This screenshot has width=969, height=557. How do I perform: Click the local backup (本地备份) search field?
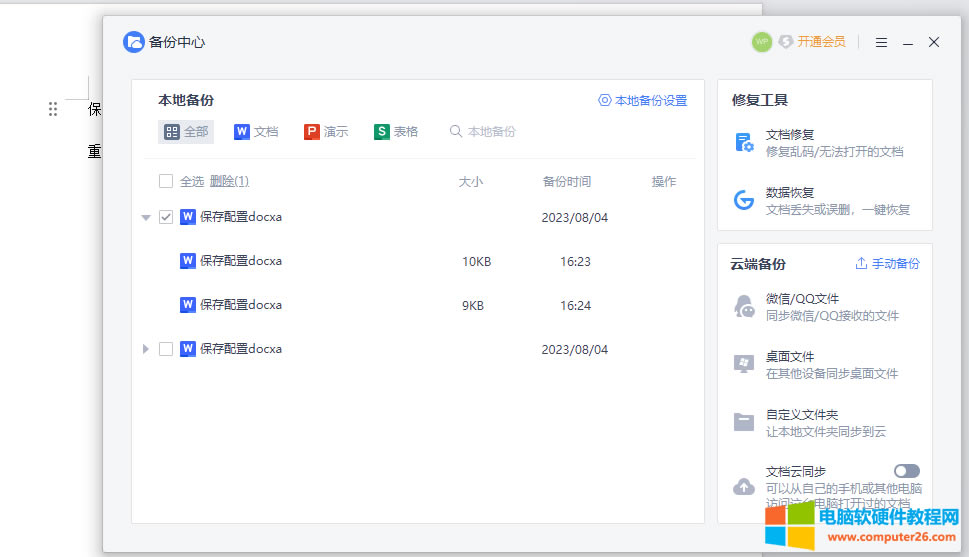click(x=490, y=132)
